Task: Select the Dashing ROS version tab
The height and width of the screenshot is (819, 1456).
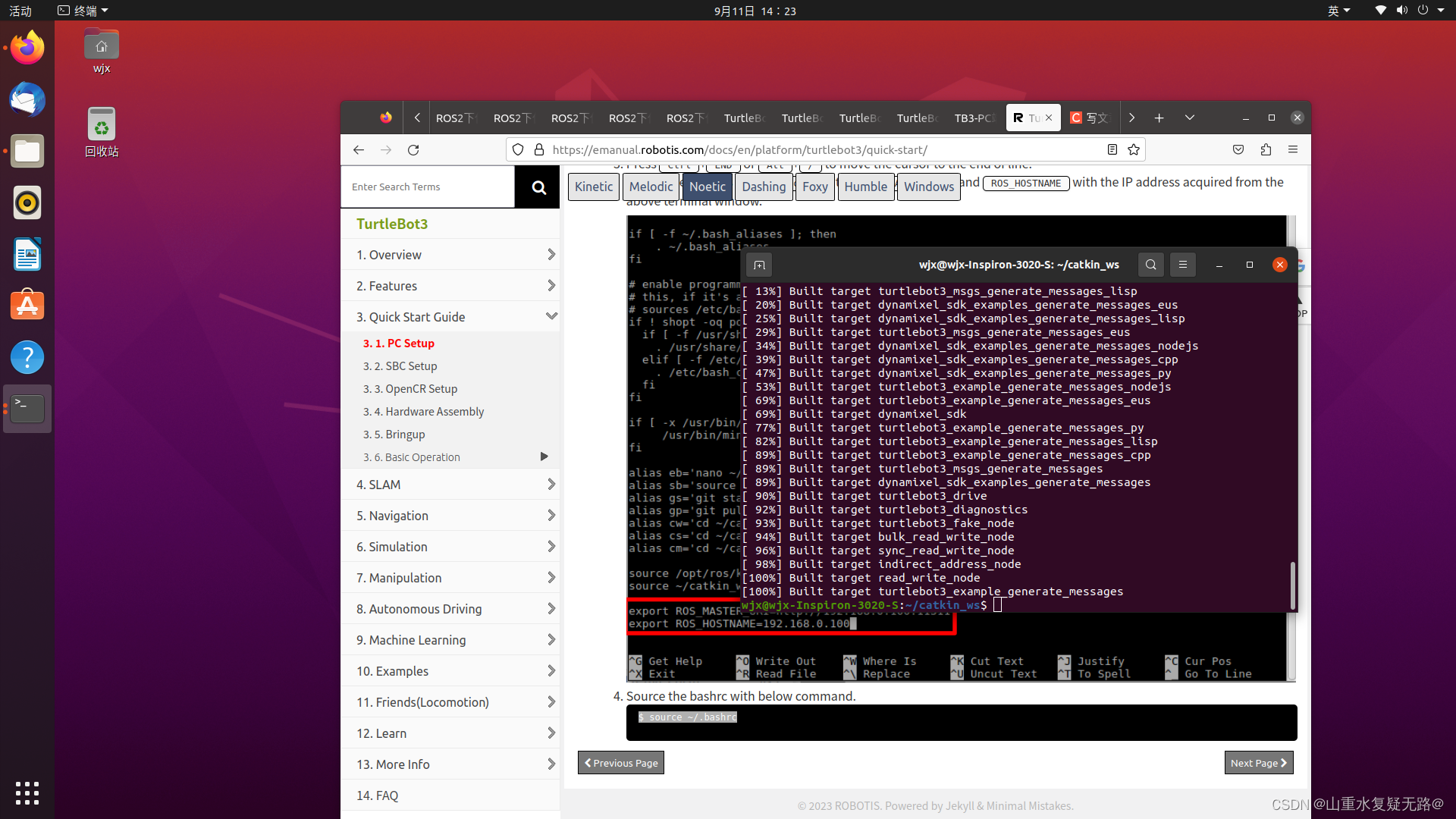Action: [x=764, y=187]
